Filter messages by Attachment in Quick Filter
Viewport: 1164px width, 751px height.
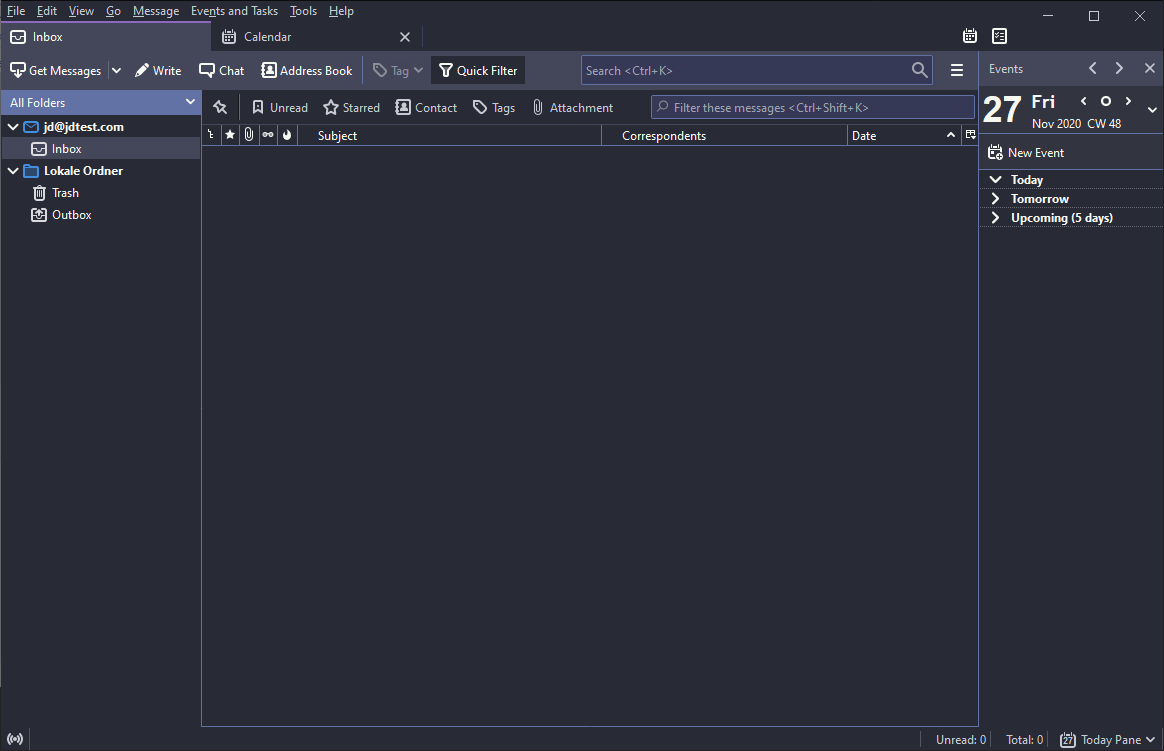point(572,107)
